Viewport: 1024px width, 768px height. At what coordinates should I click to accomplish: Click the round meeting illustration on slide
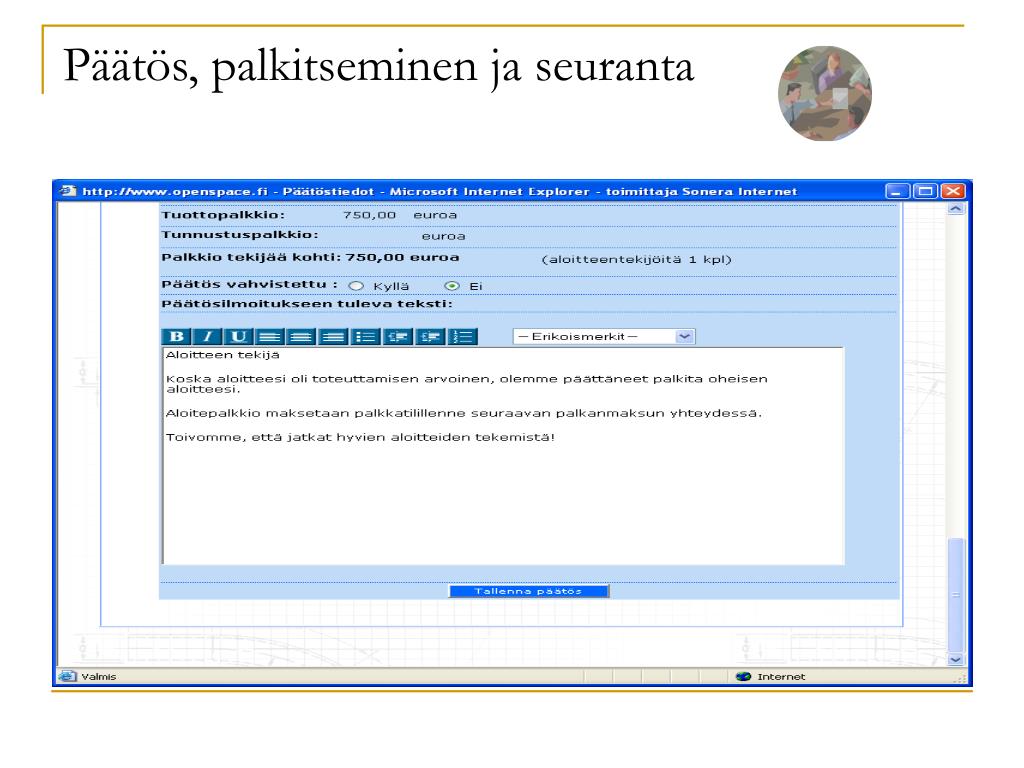point(825,93)
